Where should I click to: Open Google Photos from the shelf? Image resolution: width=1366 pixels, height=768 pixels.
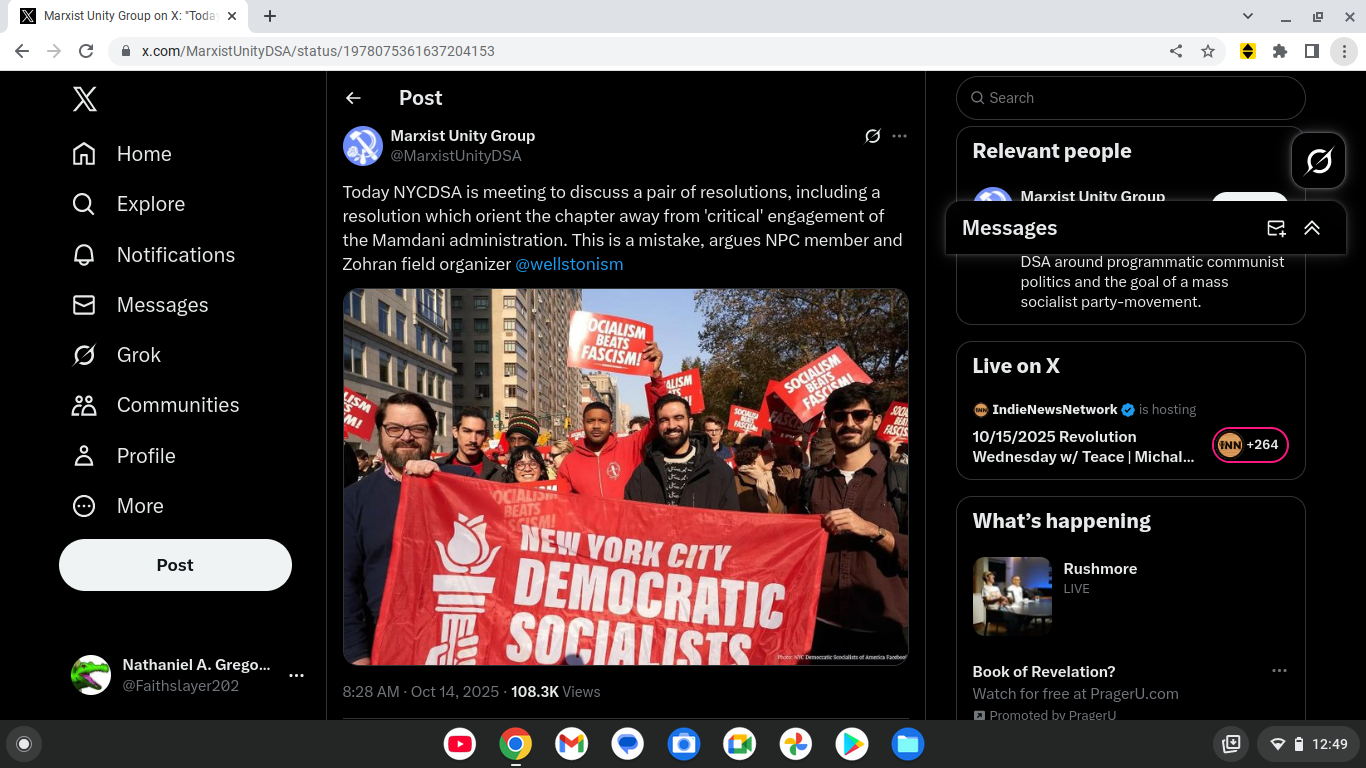click(x=796, y=744)
